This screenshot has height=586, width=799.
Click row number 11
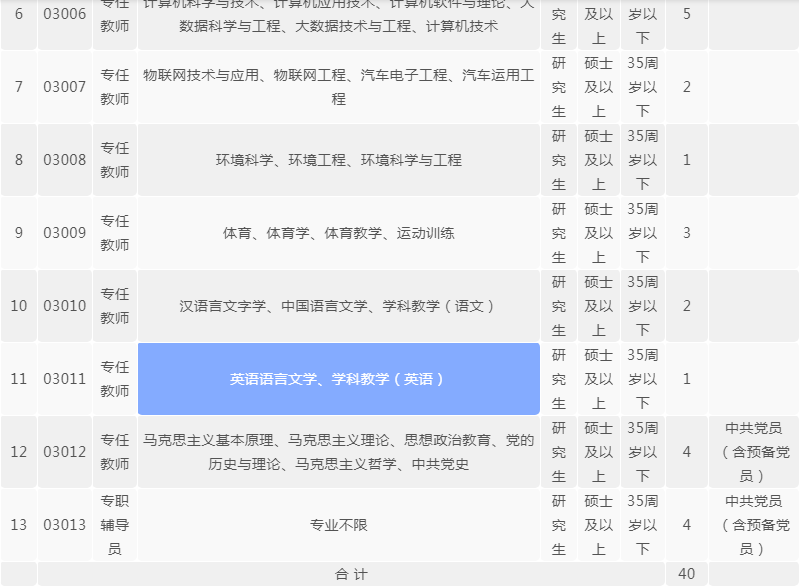pos(19,379)
